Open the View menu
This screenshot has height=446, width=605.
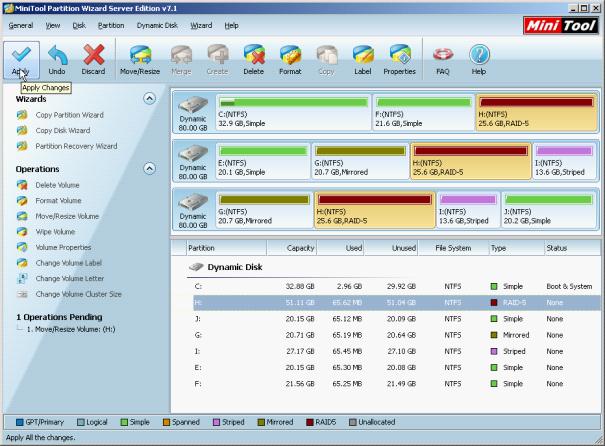click(53, 25)
